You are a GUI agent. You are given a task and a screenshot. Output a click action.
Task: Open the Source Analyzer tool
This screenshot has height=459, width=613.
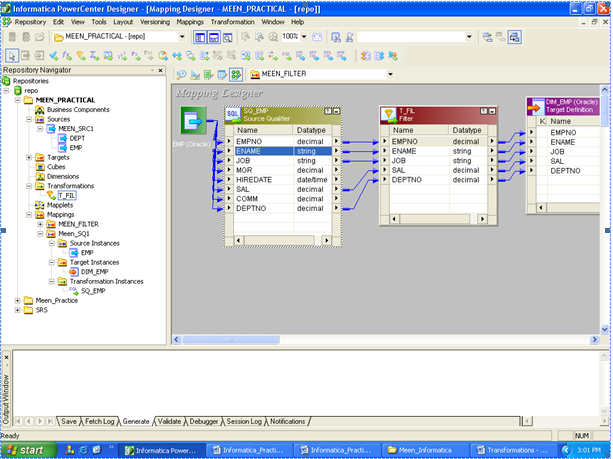tap(181, 74)
